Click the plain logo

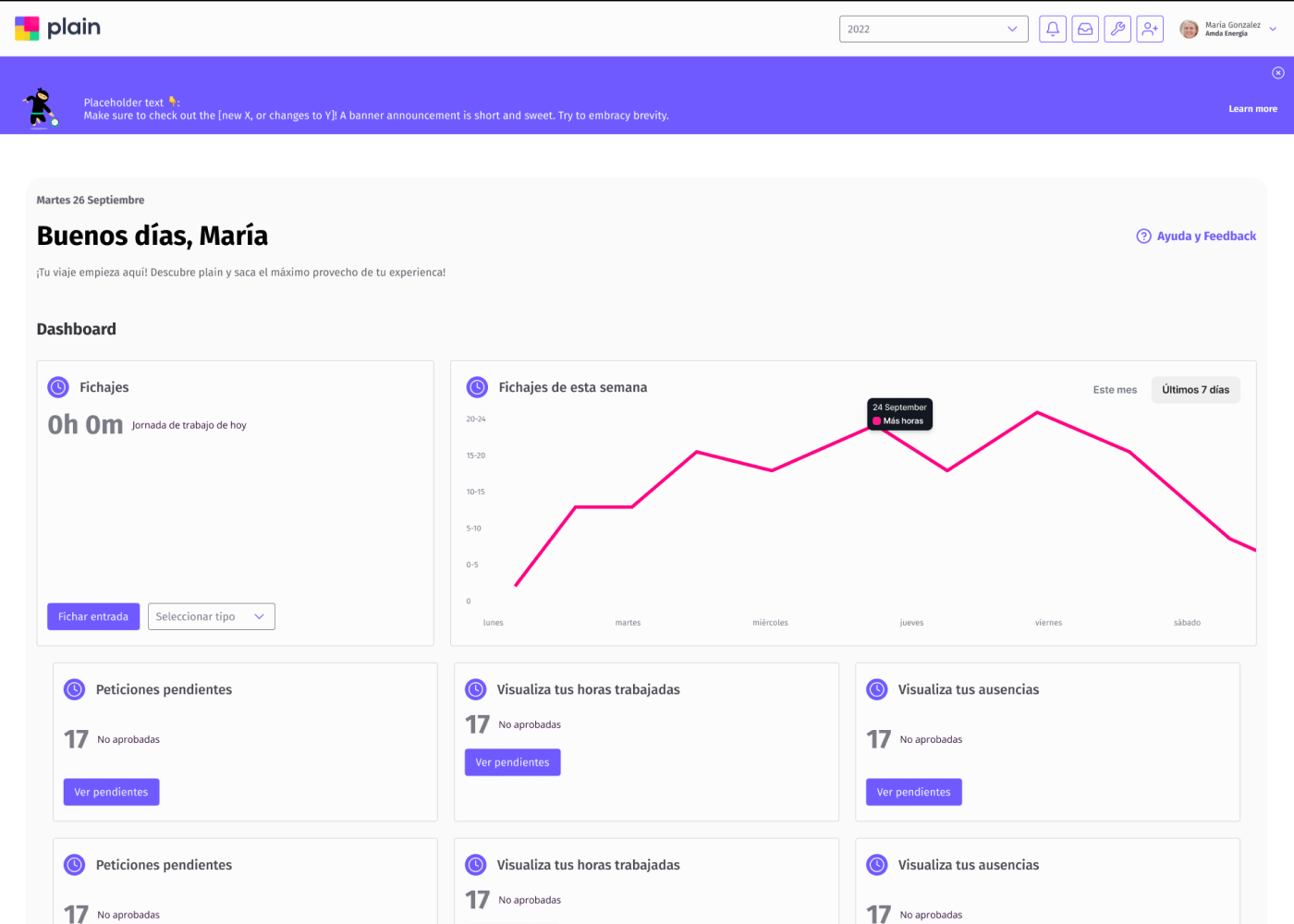point(57,28)
